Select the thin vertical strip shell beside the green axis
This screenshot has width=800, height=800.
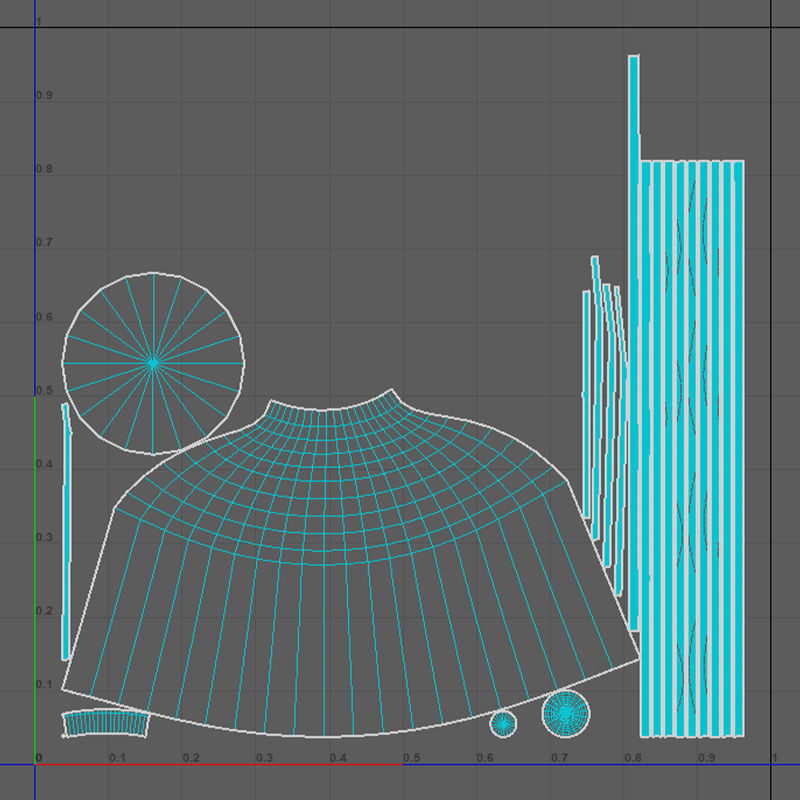(x=66, y=531)
